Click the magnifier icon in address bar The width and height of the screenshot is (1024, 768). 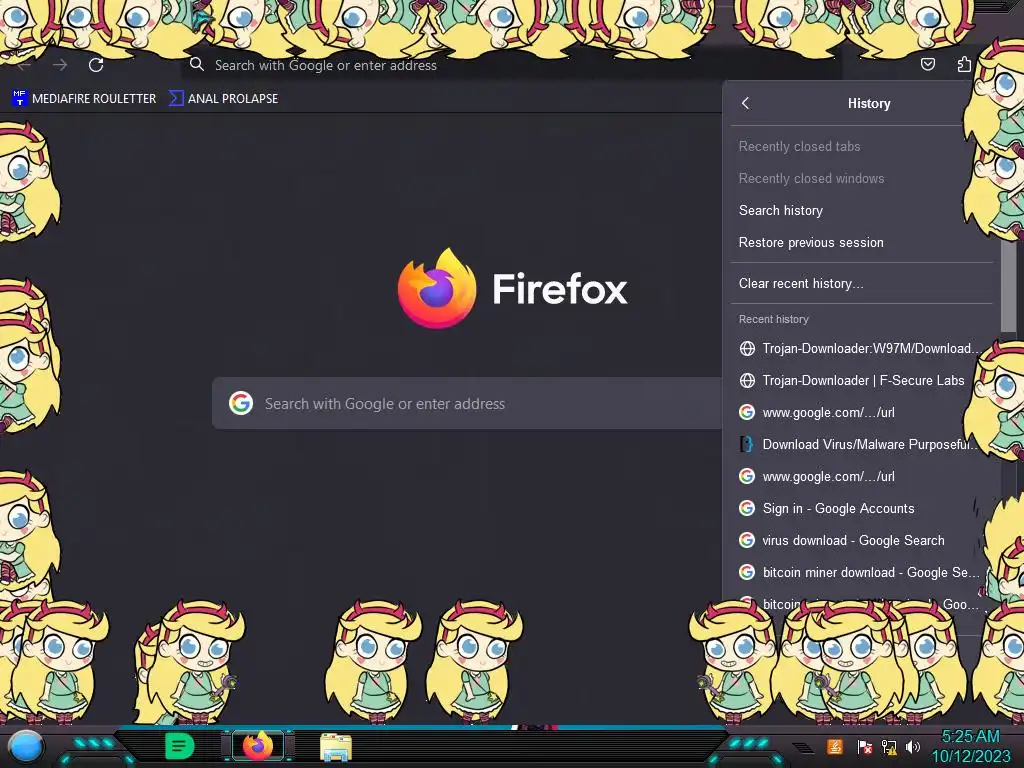[x=197, y=65]
